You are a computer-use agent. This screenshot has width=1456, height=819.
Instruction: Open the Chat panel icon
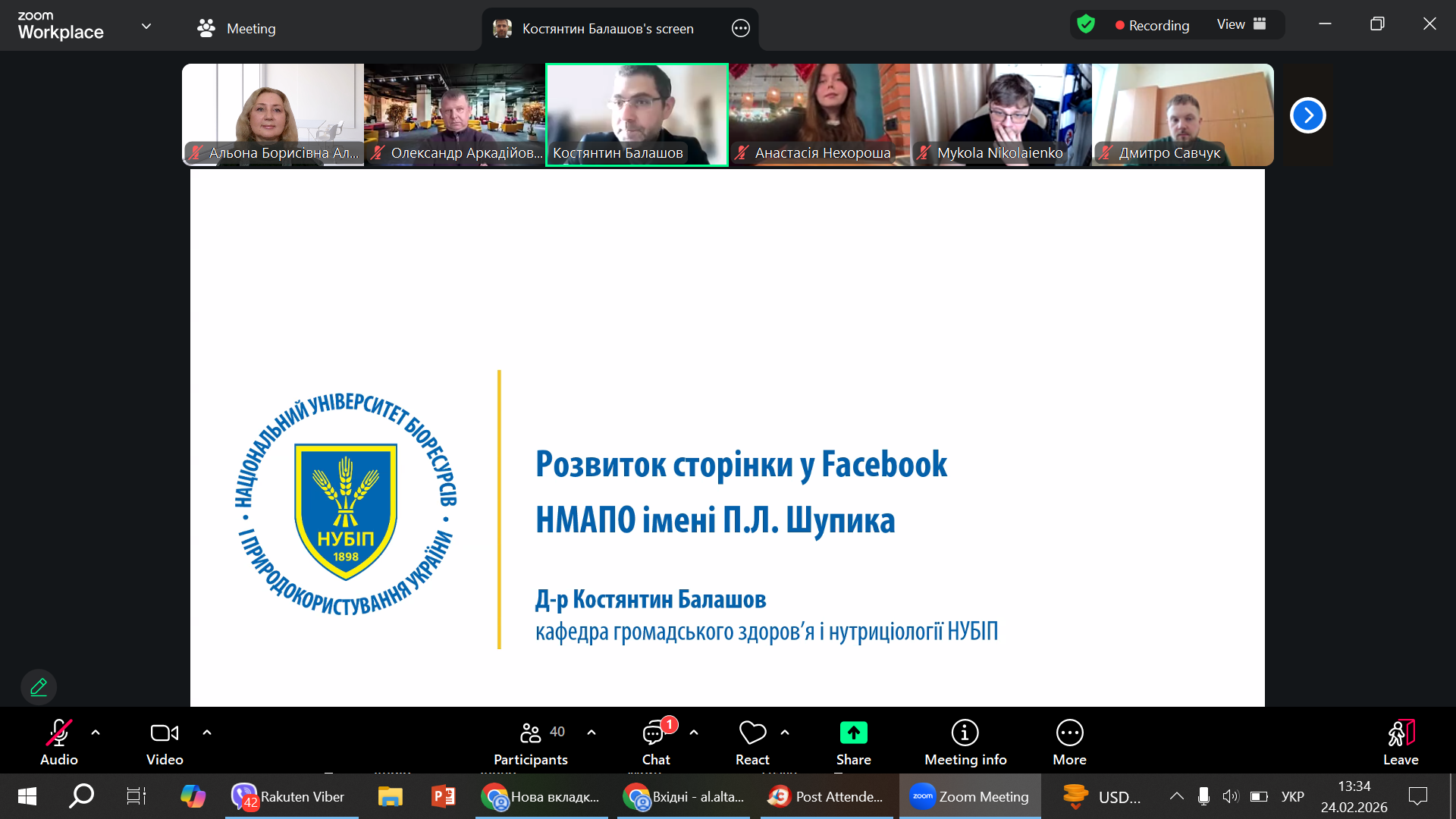tap(654, 733)
